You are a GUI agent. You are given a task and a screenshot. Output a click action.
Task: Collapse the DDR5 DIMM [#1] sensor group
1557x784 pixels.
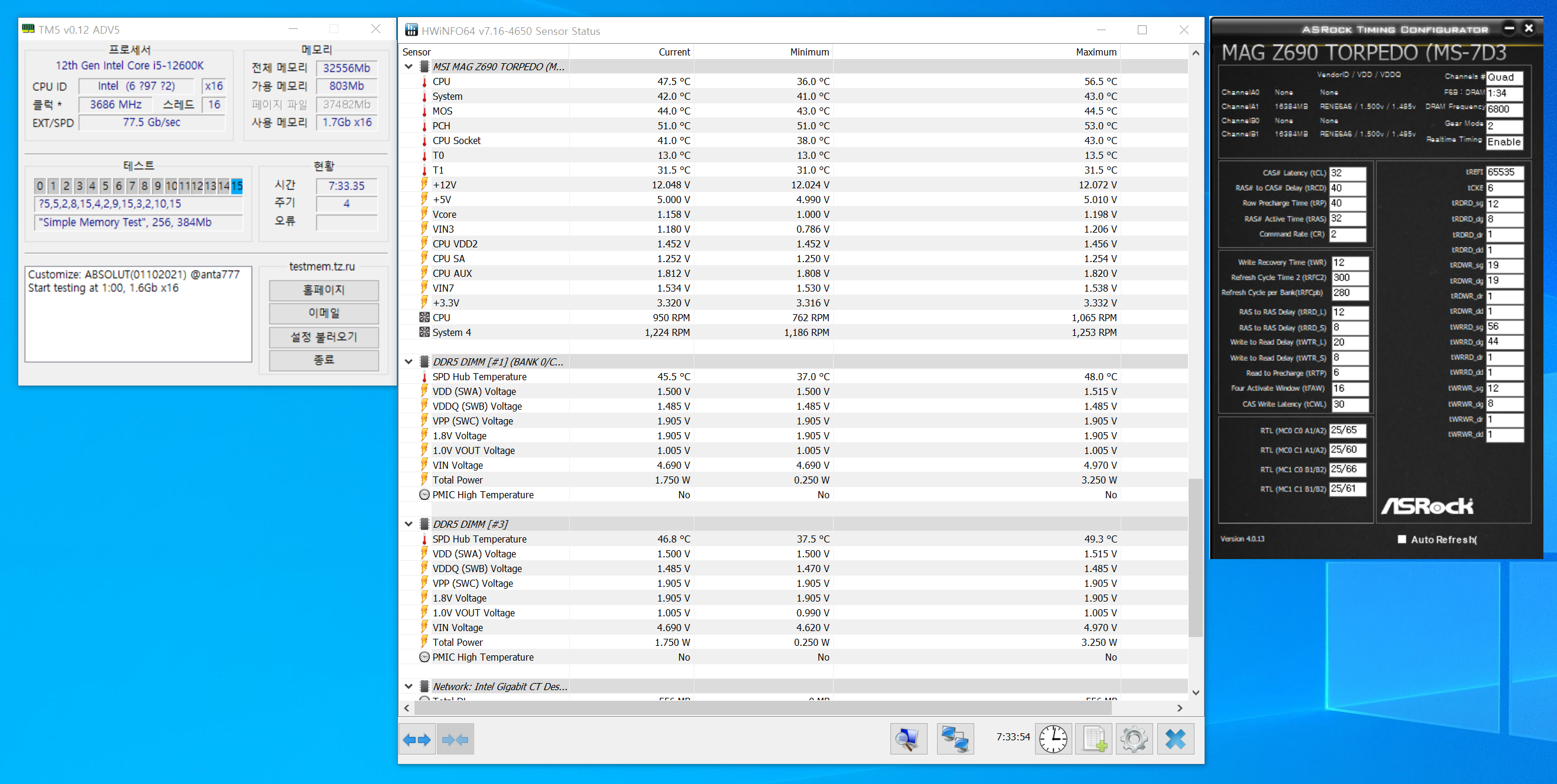409,361
